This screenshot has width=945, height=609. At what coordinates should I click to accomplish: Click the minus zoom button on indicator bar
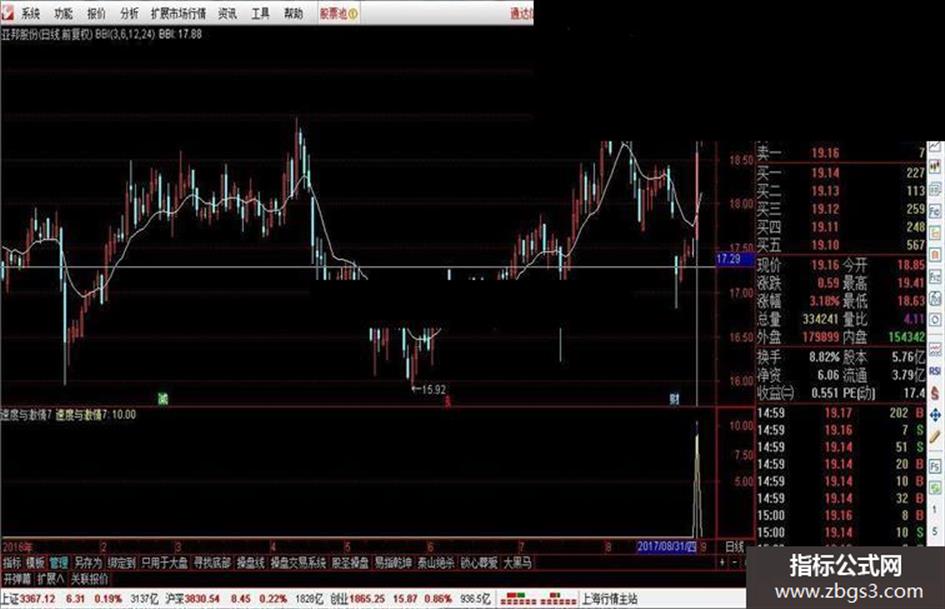(734, 563)
